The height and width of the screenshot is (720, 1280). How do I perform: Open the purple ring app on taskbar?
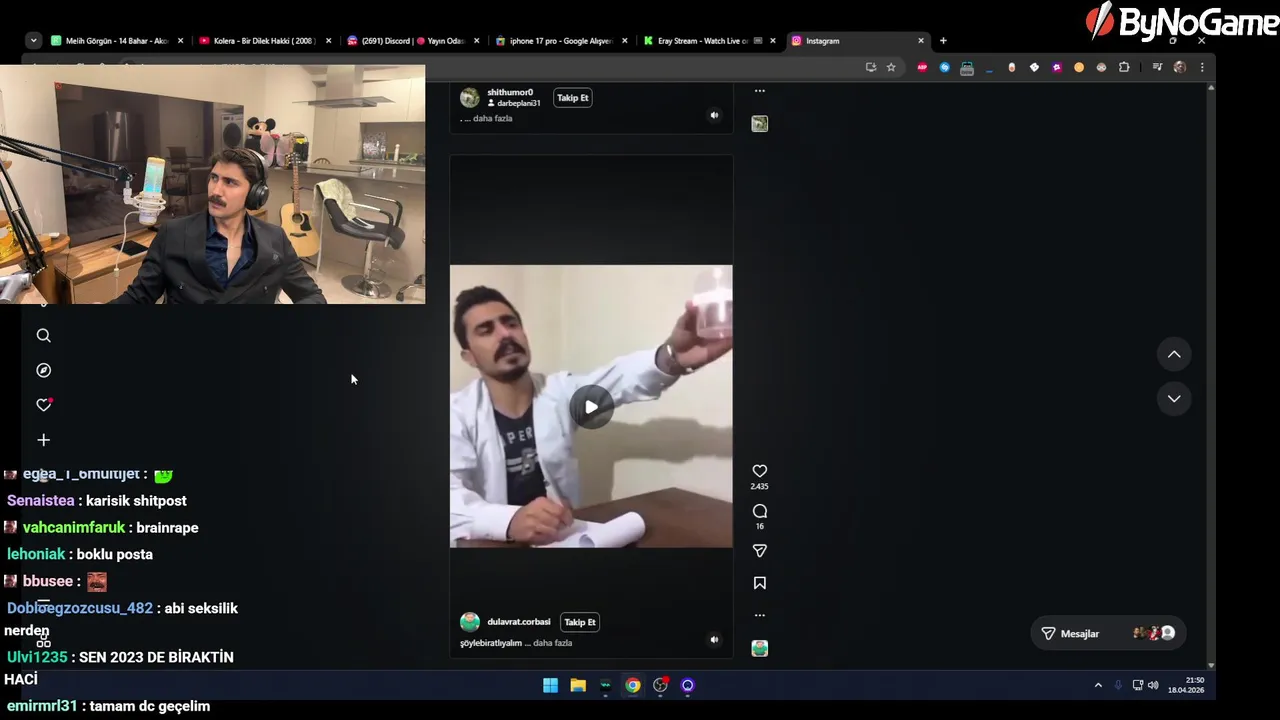[688, 685]
